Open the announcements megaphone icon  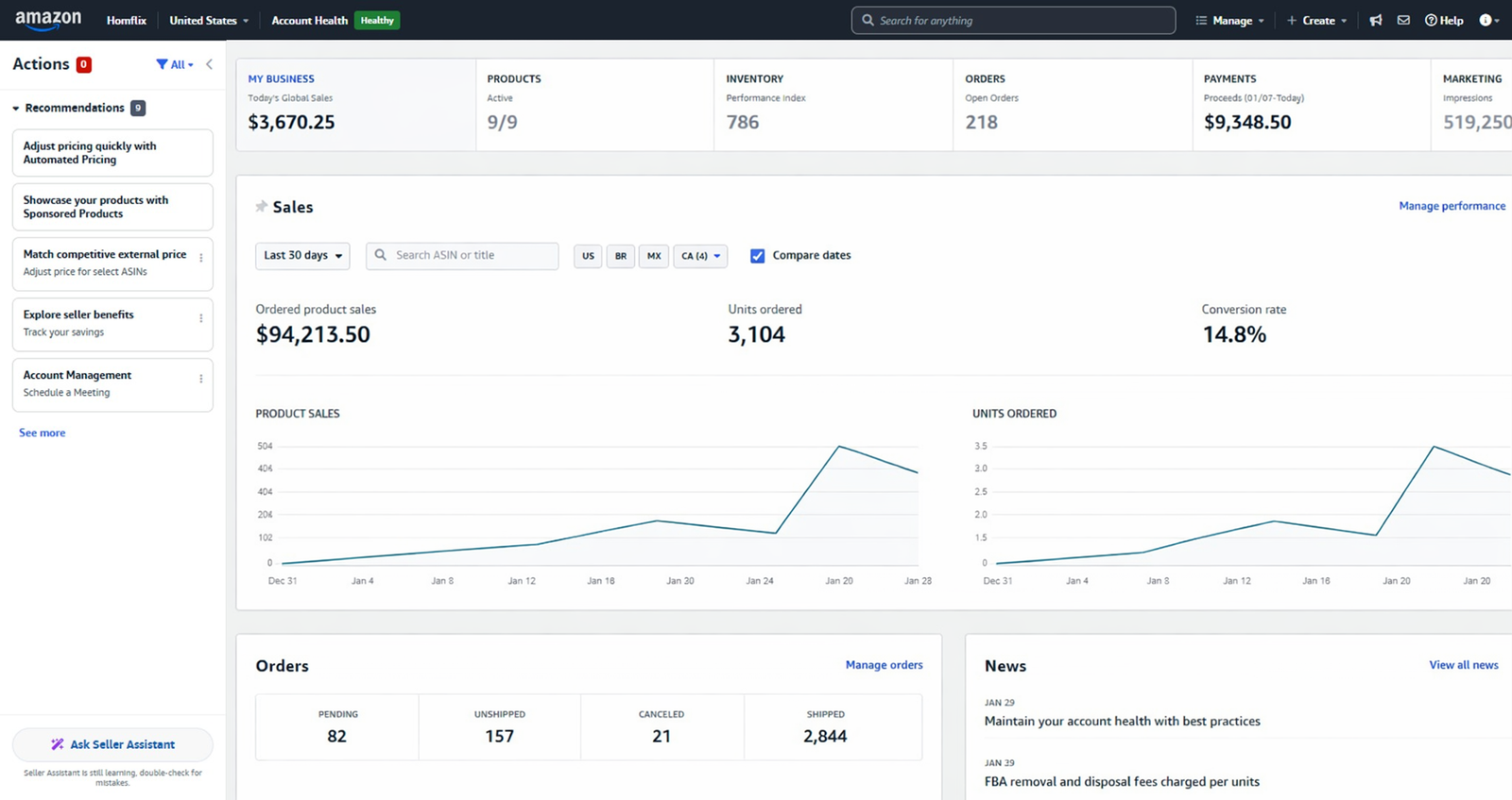1376,20
